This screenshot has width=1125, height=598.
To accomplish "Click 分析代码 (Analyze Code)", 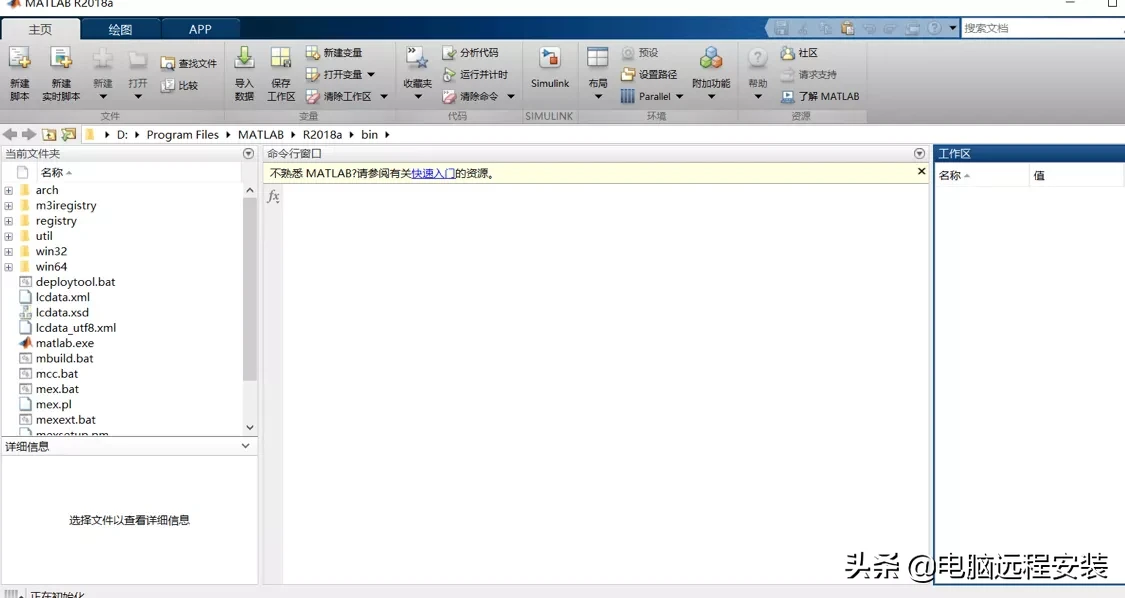I will pos(470,52).
